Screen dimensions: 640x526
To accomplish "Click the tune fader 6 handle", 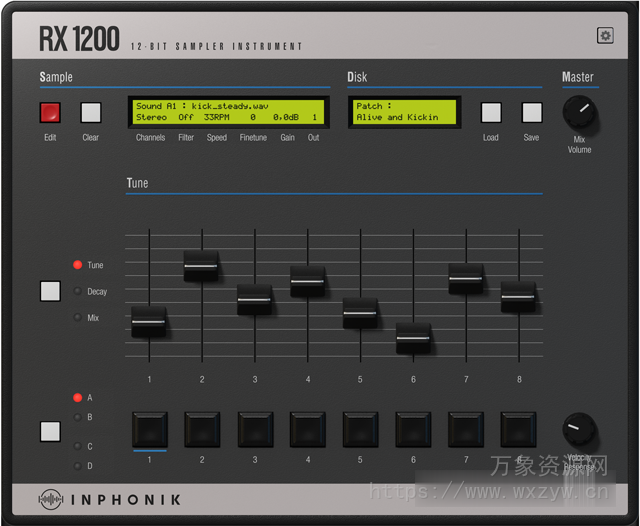I will pos(413,338).
